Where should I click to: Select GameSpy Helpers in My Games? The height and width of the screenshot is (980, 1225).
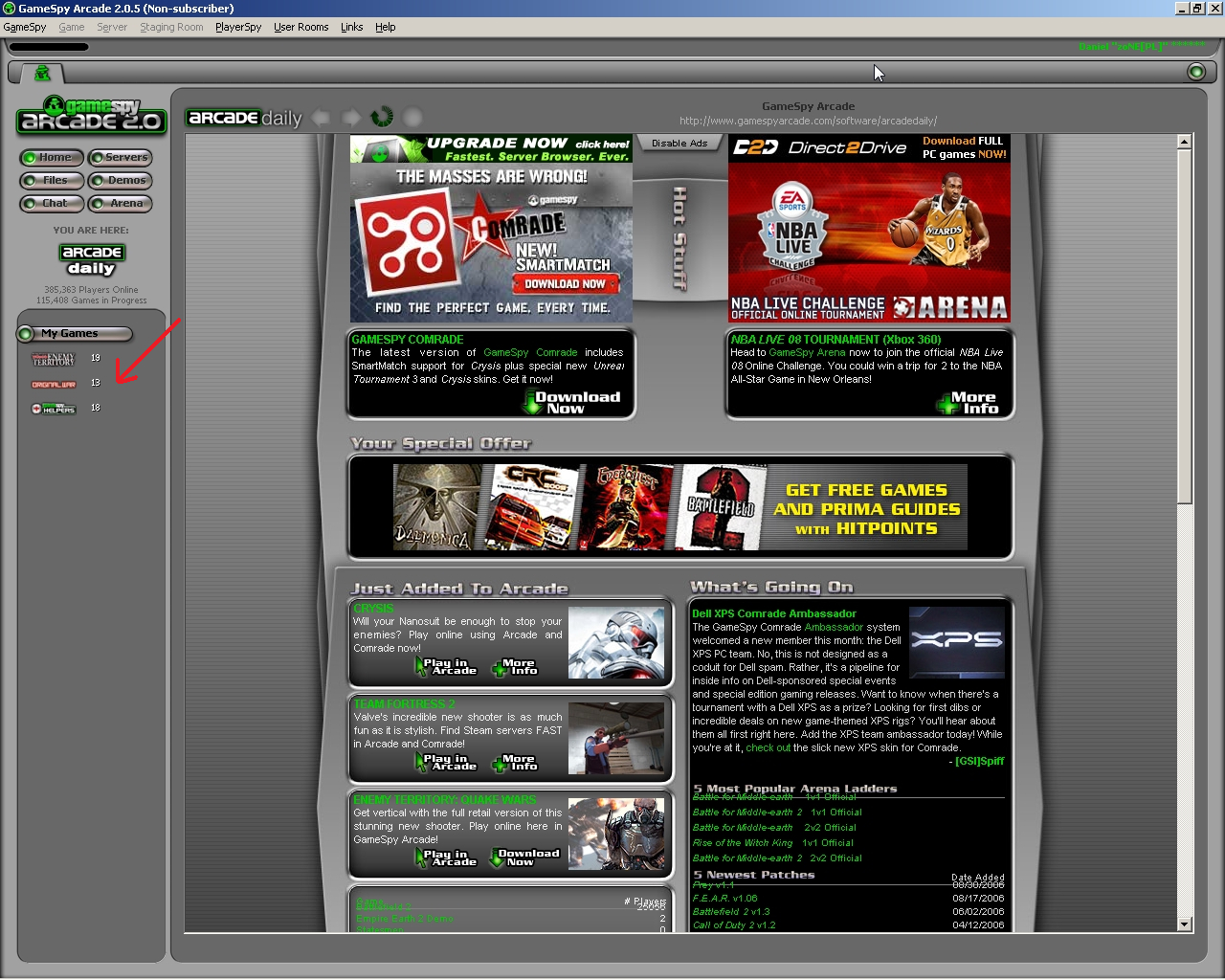pos(54,409)
